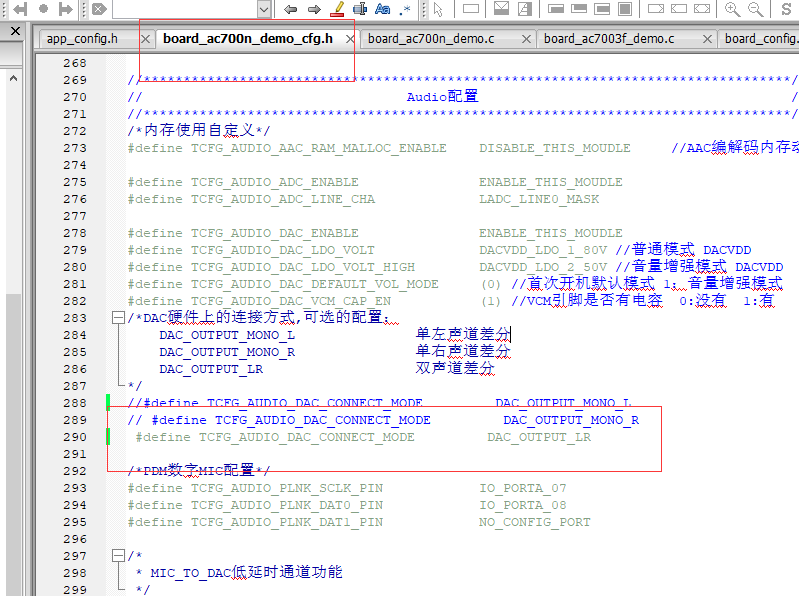The height and width of the screenshot is (596, 799).
Task: Click the left-pointing window arrow icon
Action: point(679,9)
